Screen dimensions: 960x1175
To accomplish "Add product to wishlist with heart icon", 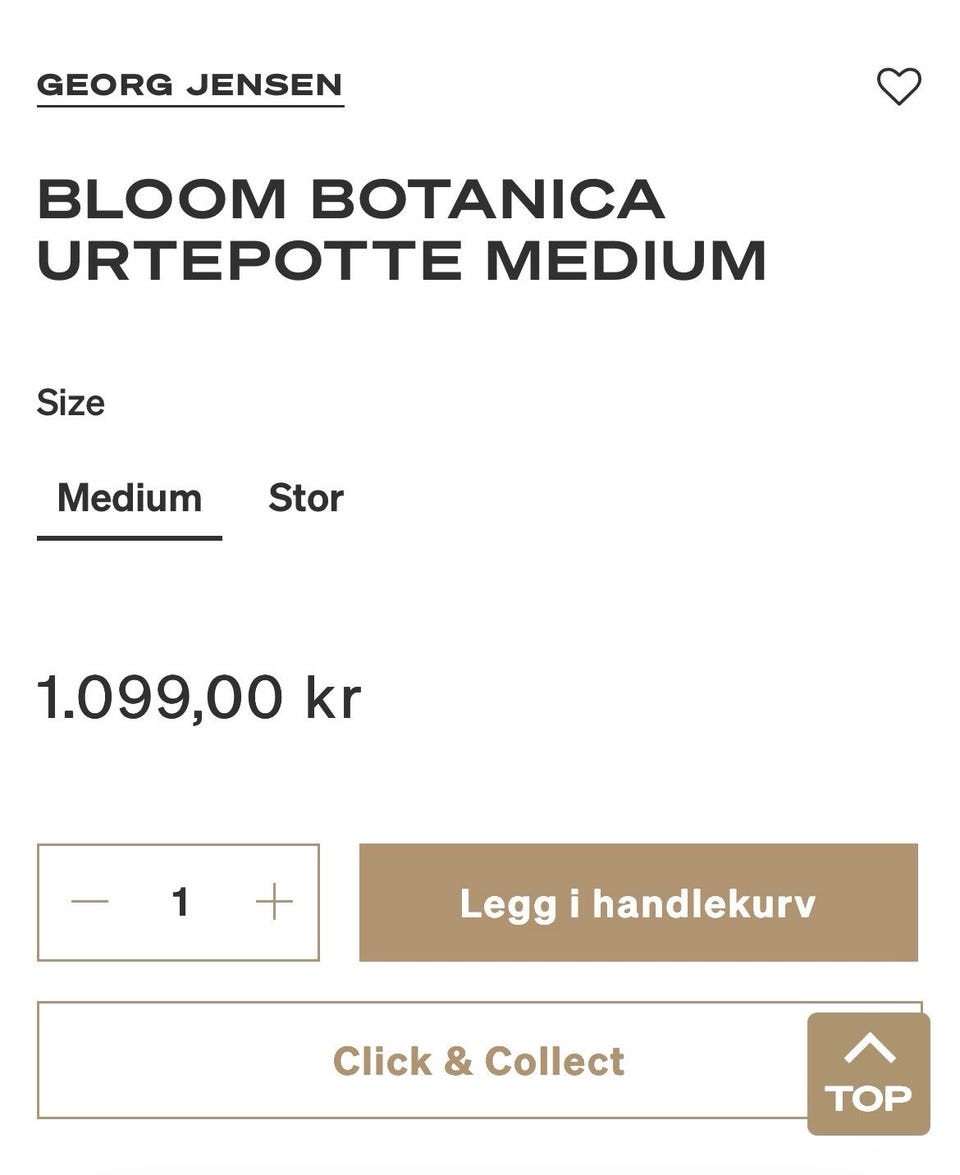I will coord(898,86).
